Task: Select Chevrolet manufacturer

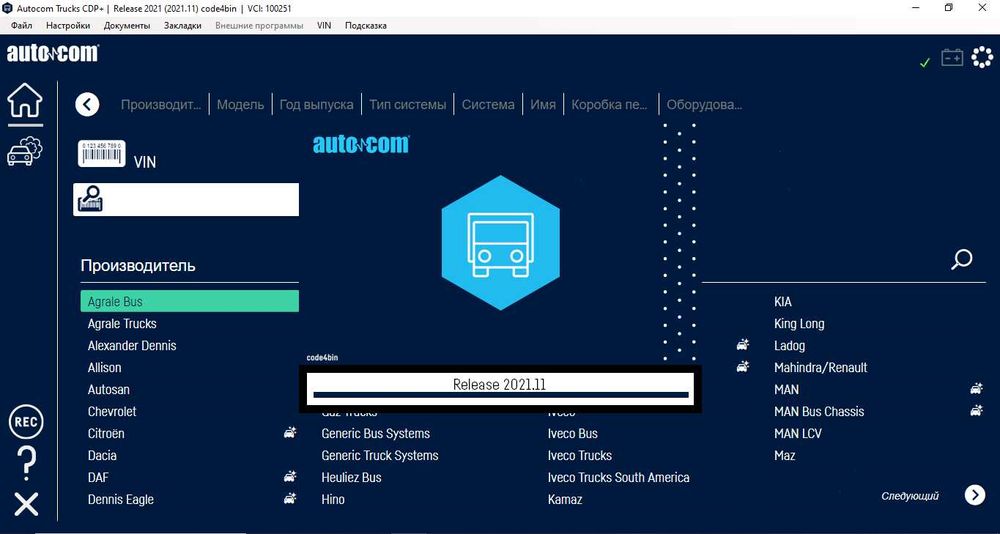Action: point(112,412)
